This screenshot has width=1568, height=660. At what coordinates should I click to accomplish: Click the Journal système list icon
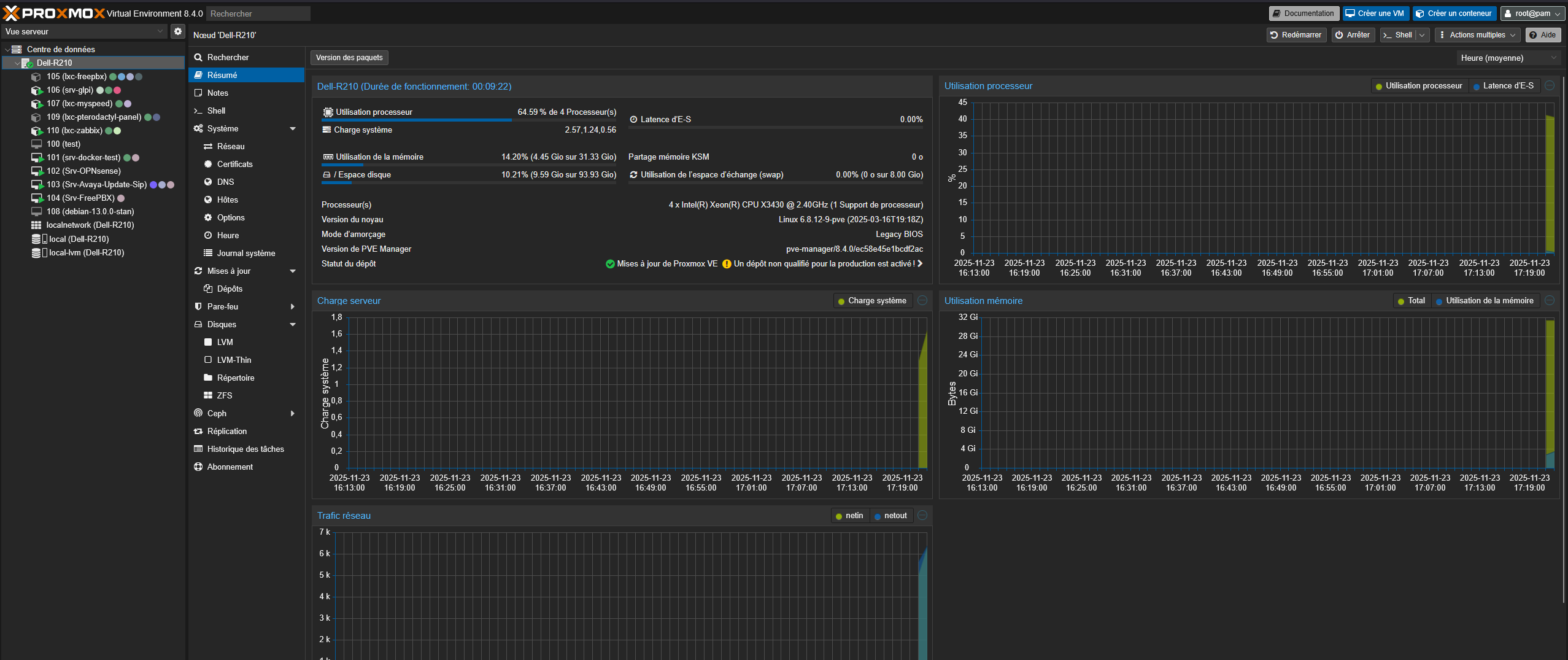click(208, 253)
